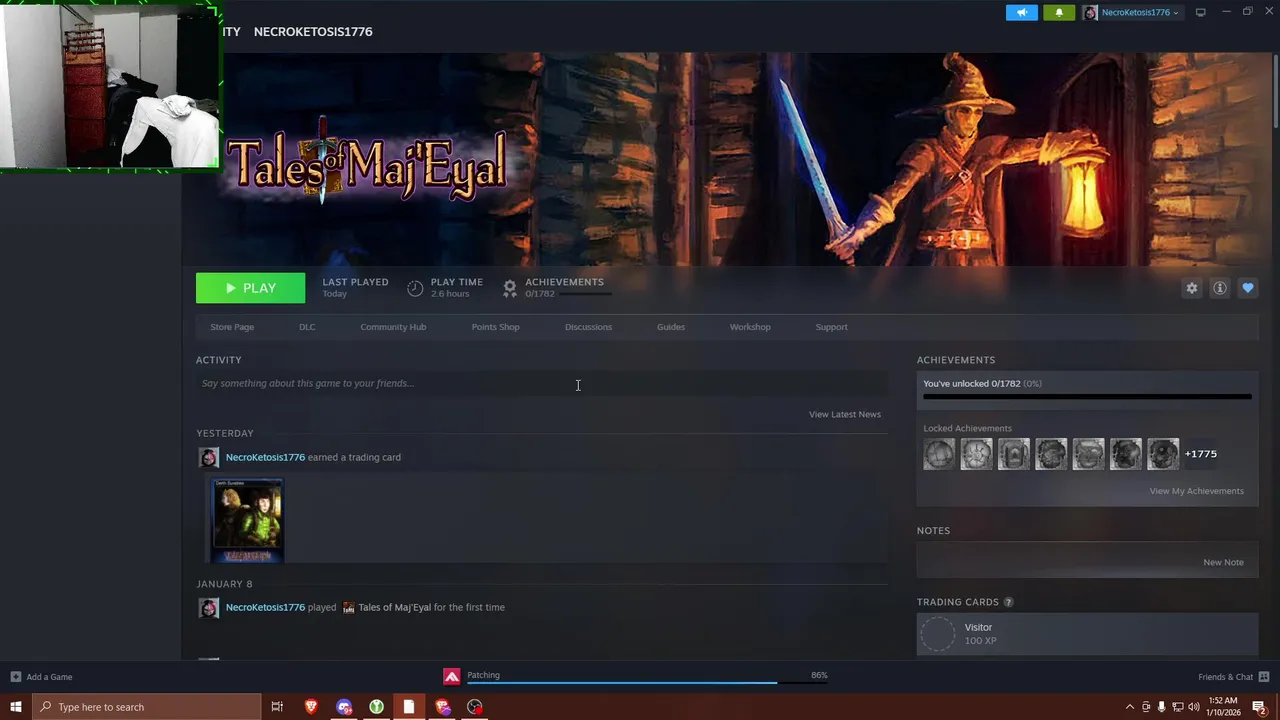
Task: Open the Windows notification center
Action: [1260, 707]
